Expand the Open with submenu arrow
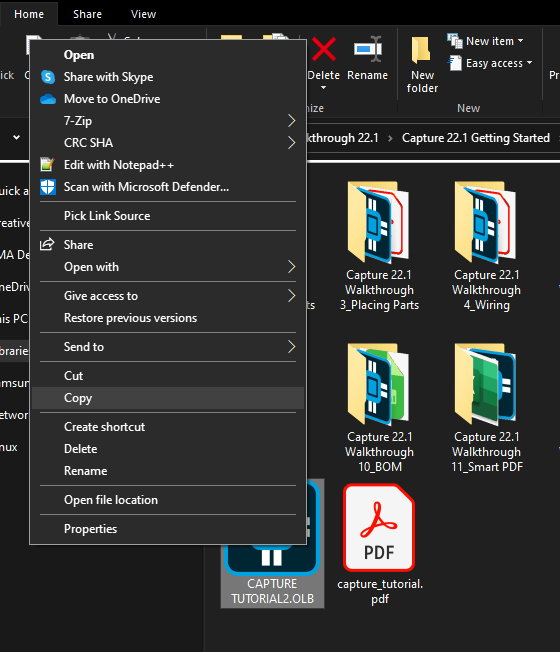This screenshot has width=560, height=652. (x=291, y=267)
